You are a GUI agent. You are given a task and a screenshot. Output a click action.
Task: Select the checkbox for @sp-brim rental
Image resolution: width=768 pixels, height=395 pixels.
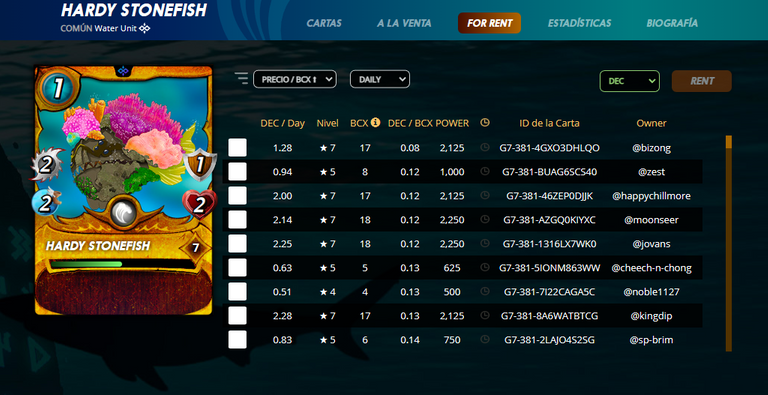pos(238,339)
